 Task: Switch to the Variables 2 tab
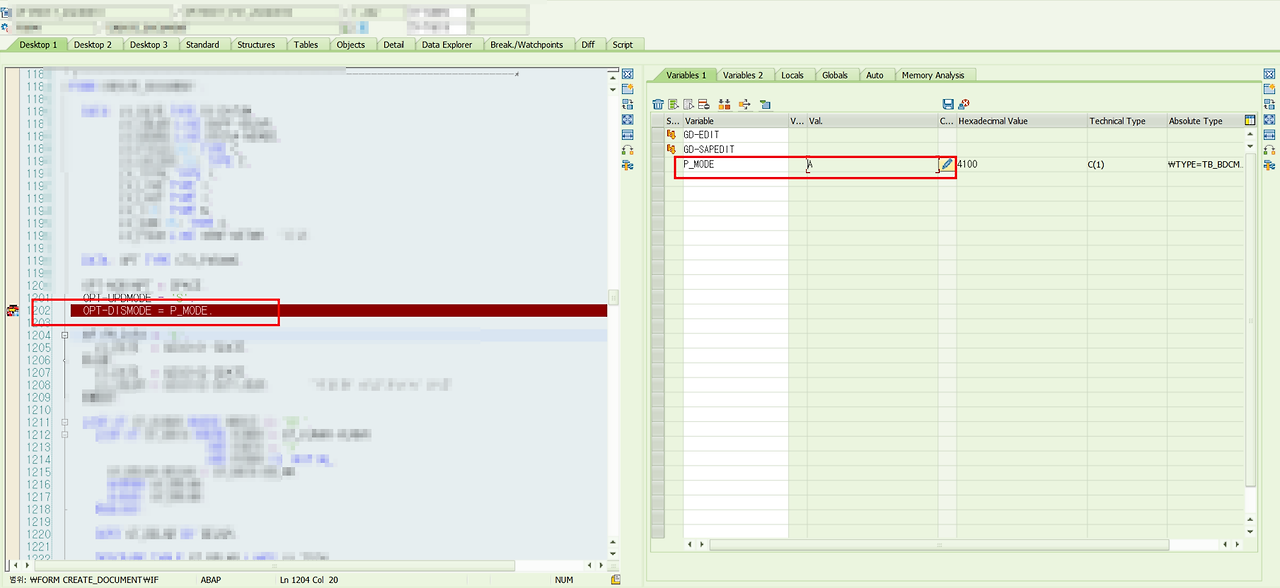(743, 75)
